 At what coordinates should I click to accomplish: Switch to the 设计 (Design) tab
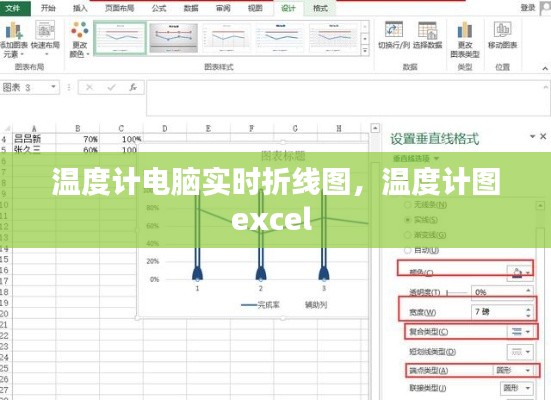288,8
